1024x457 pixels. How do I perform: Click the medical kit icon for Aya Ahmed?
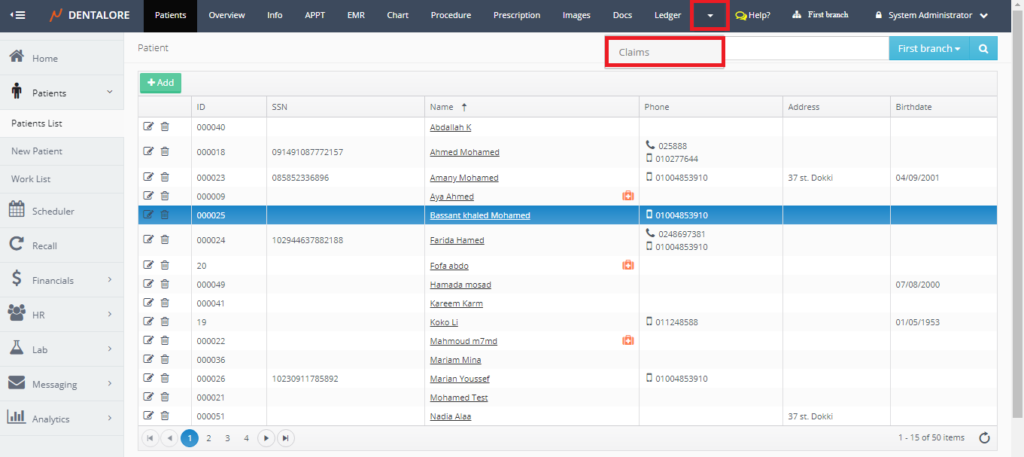(x=628, y=196)
